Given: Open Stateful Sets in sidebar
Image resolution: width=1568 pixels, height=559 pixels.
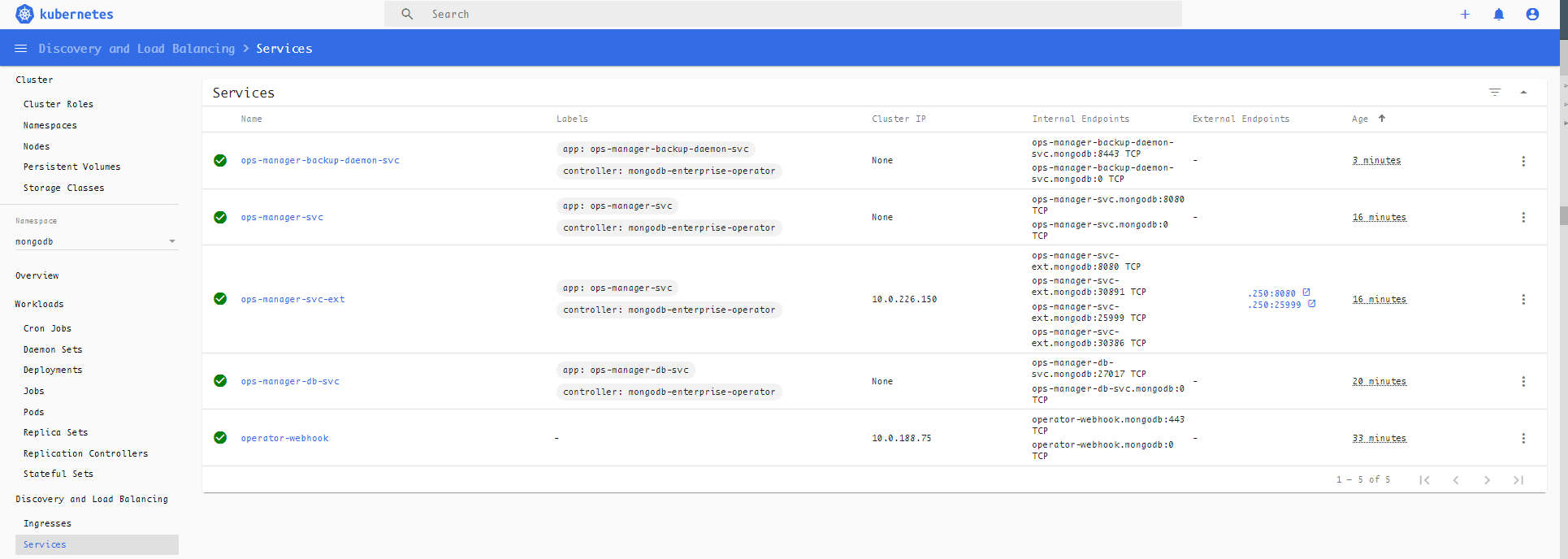Looking at the screenshot, I should pos(58,474).
